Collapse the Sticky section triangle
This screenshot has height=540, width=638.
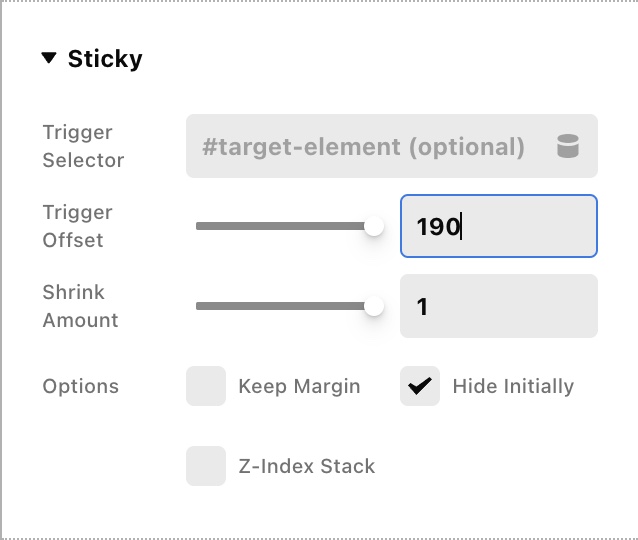tap(49, 58)
